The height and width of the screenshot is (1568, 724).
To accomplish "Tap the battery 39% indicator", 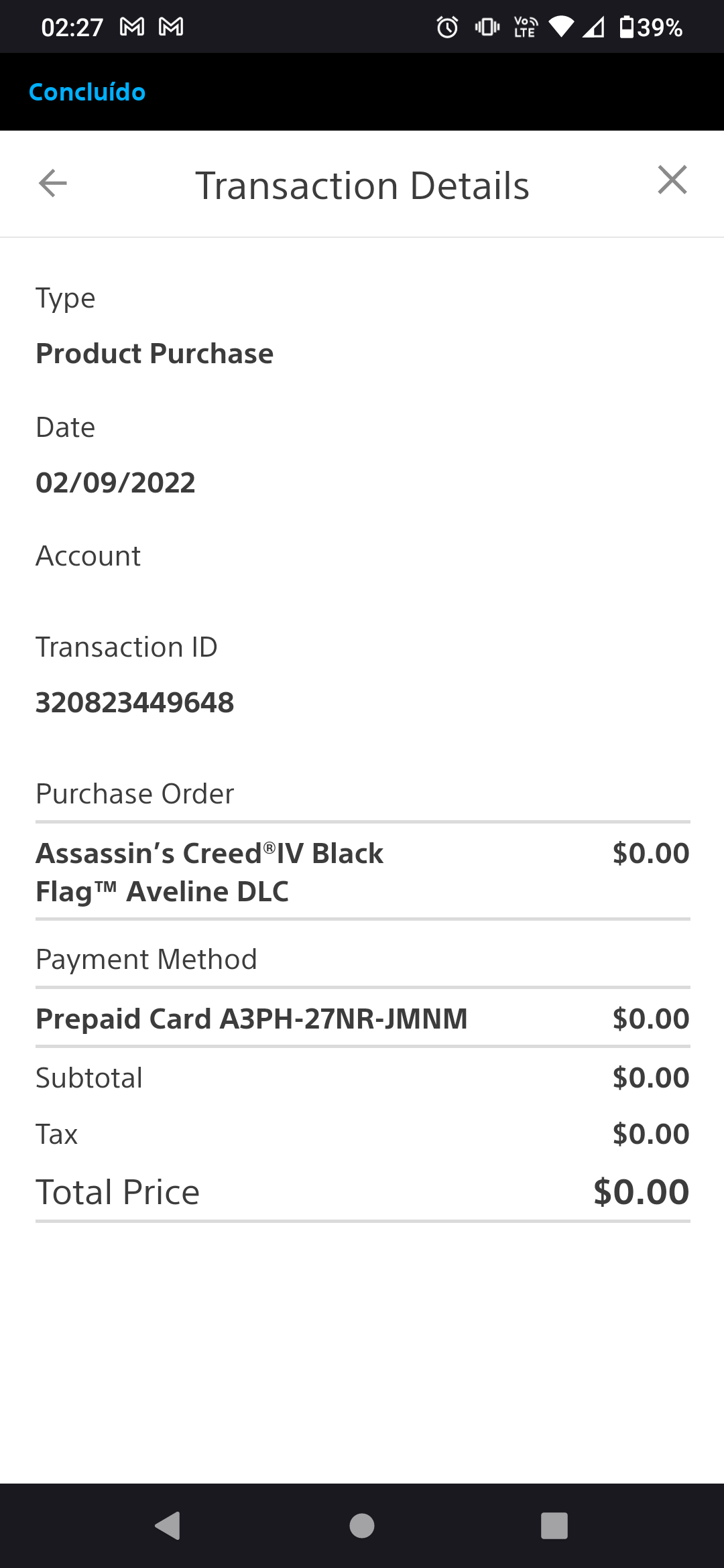I will tap(651, 27).
